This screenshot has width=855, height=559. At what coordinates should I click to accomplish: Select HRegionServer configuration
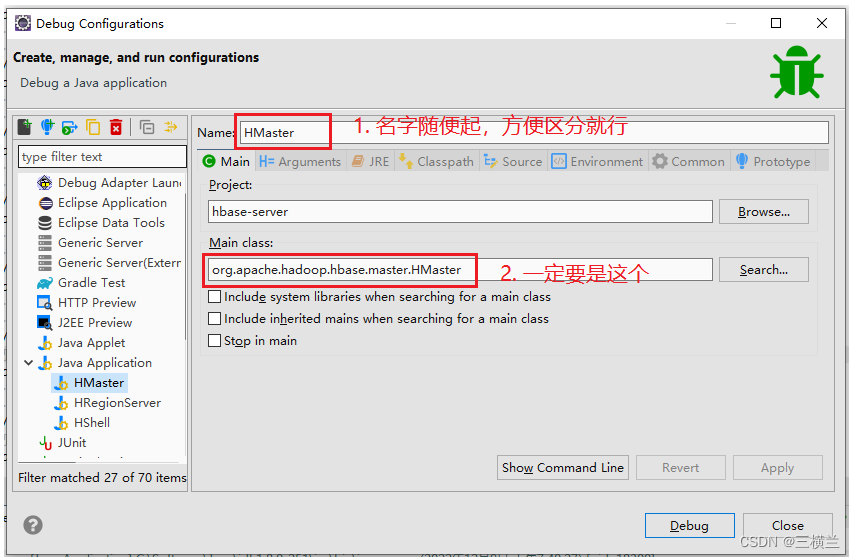click(107, 403)
